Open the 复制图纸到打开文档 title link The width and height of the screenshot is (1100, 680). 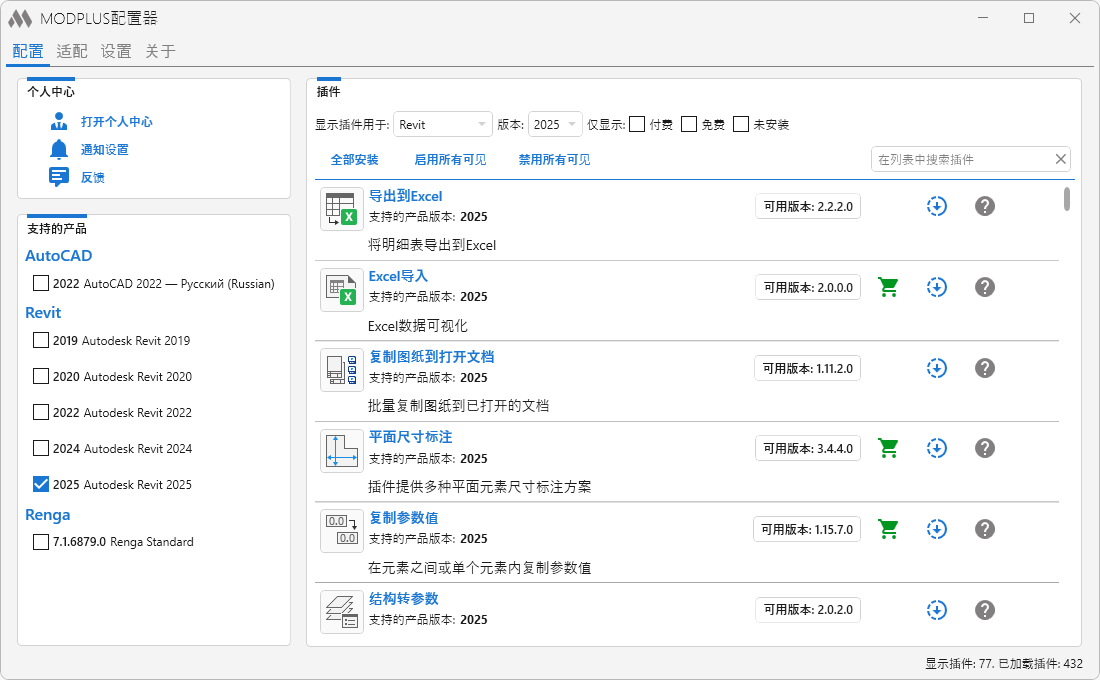coord(431,356)
